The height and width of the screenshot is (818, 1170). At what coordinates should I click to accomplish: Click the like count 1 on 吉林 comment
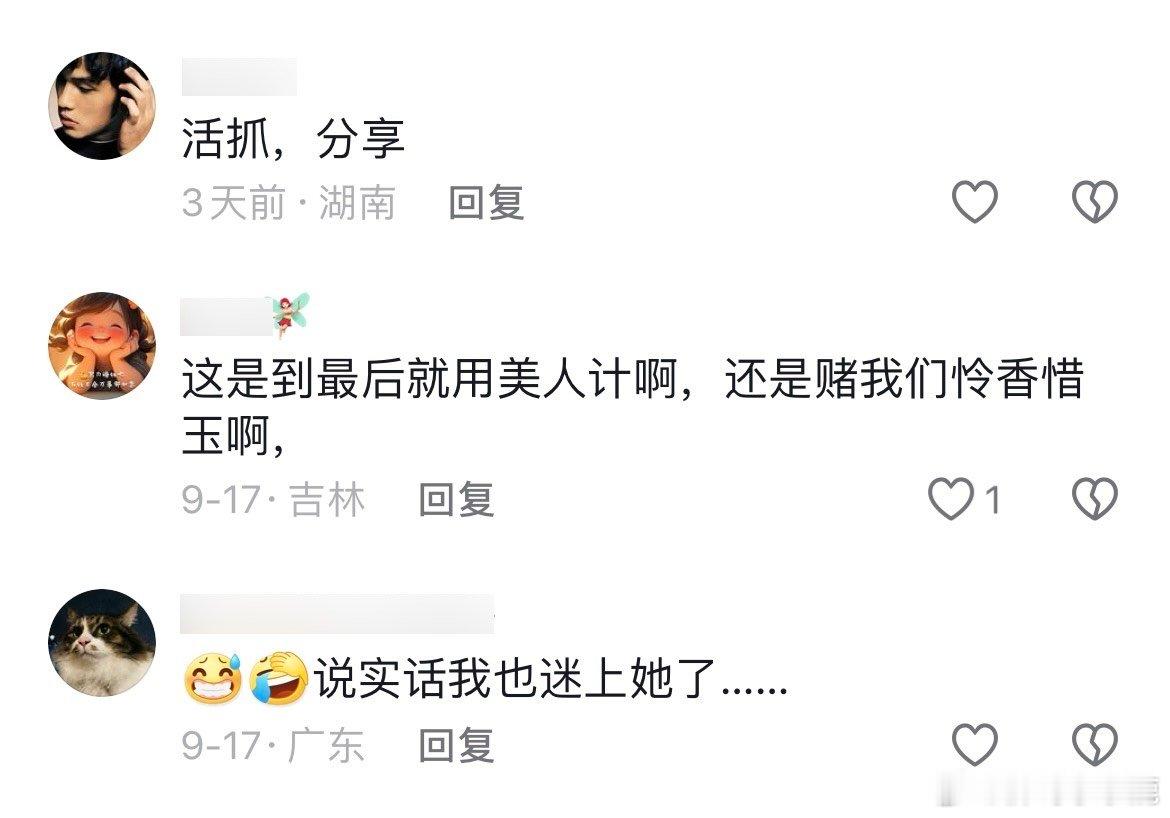coord(992,499)
